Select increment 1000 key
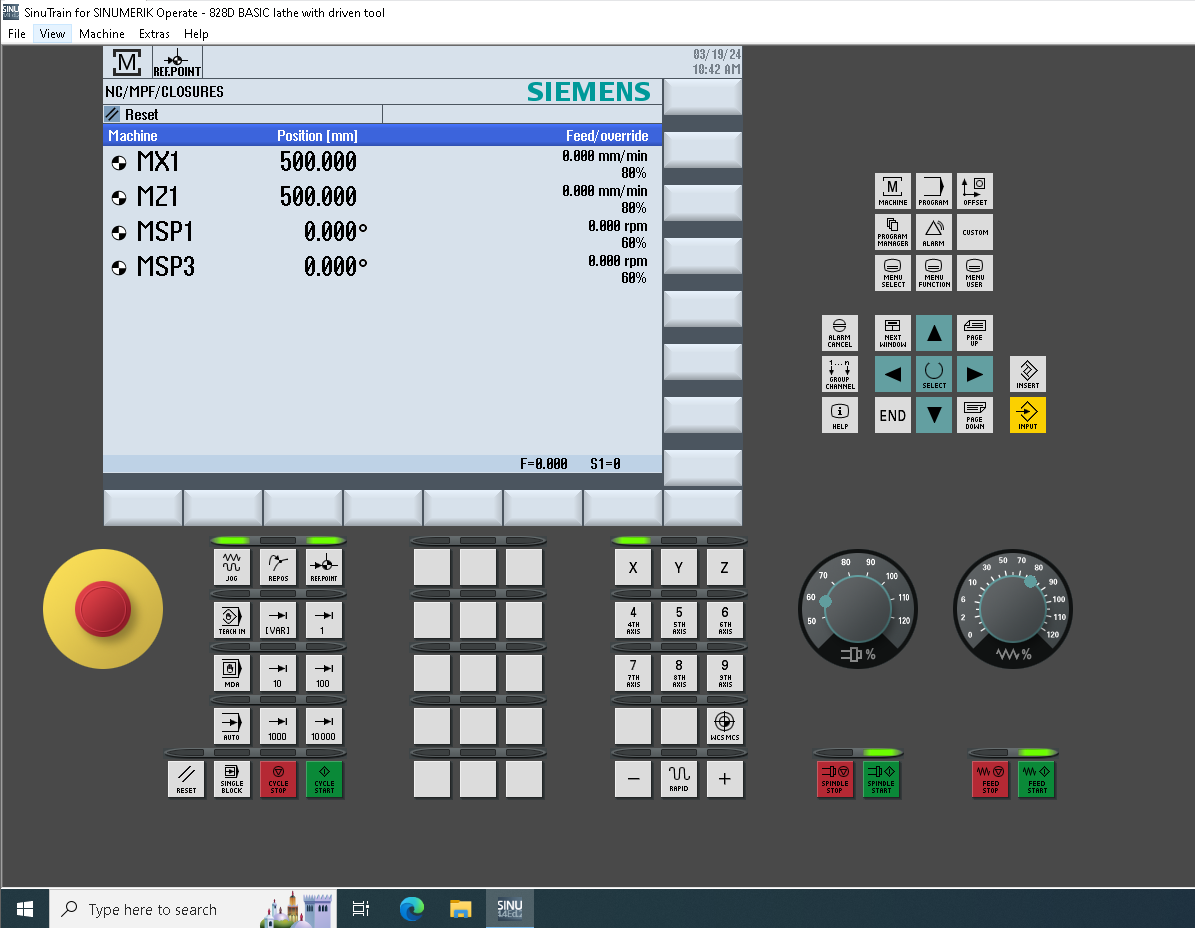Screen dimensions: 1195x928 278,726
